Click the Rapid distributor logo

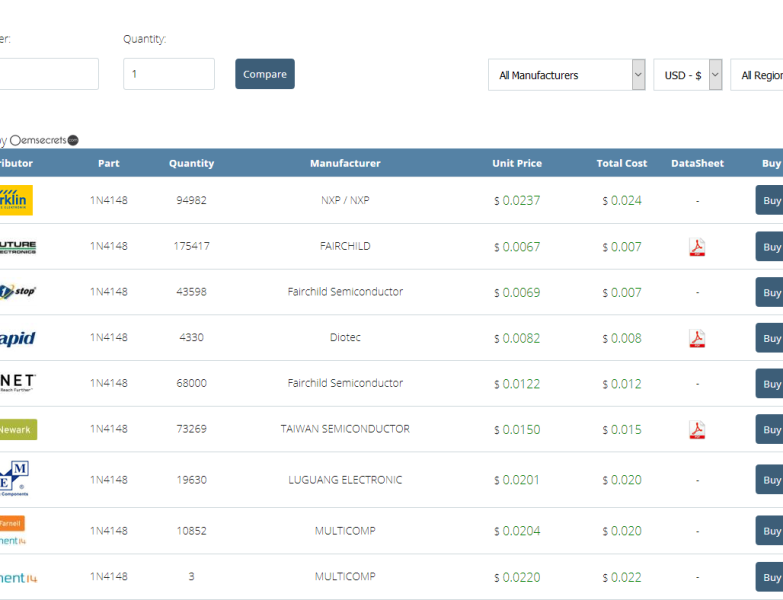17,338
